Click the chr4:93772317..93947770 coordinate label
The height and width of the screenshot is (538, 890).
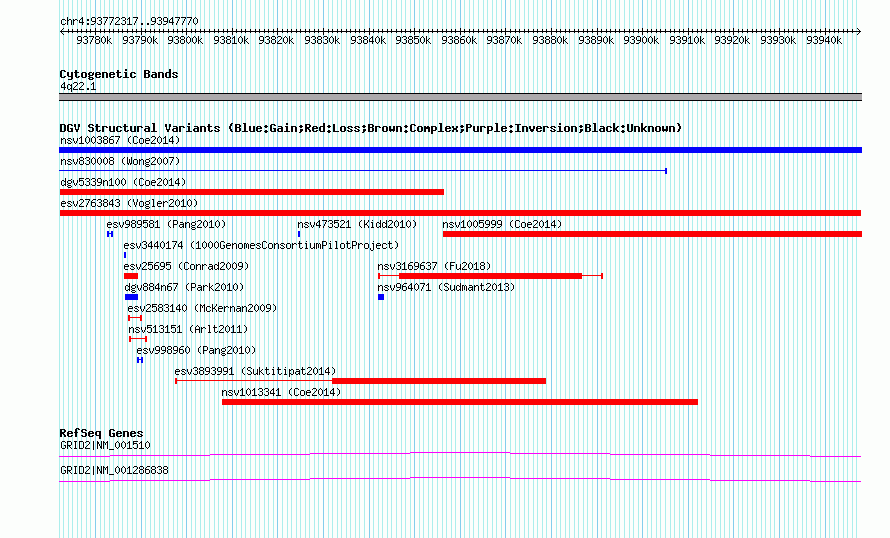(129, 22)
